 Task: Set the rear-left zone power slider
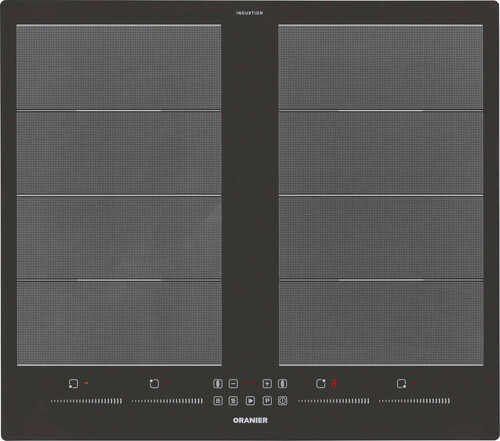click(x=167, y=401)
